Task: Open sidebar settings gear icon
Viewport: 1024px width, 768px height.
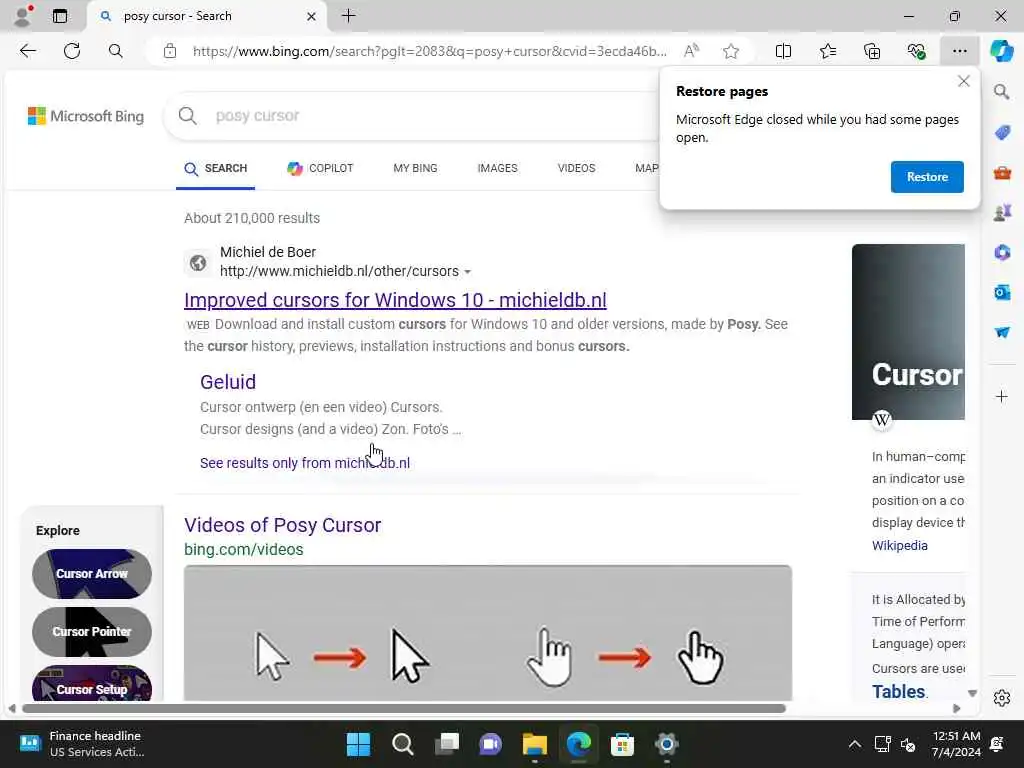Action: click(x=1002, y=698)
